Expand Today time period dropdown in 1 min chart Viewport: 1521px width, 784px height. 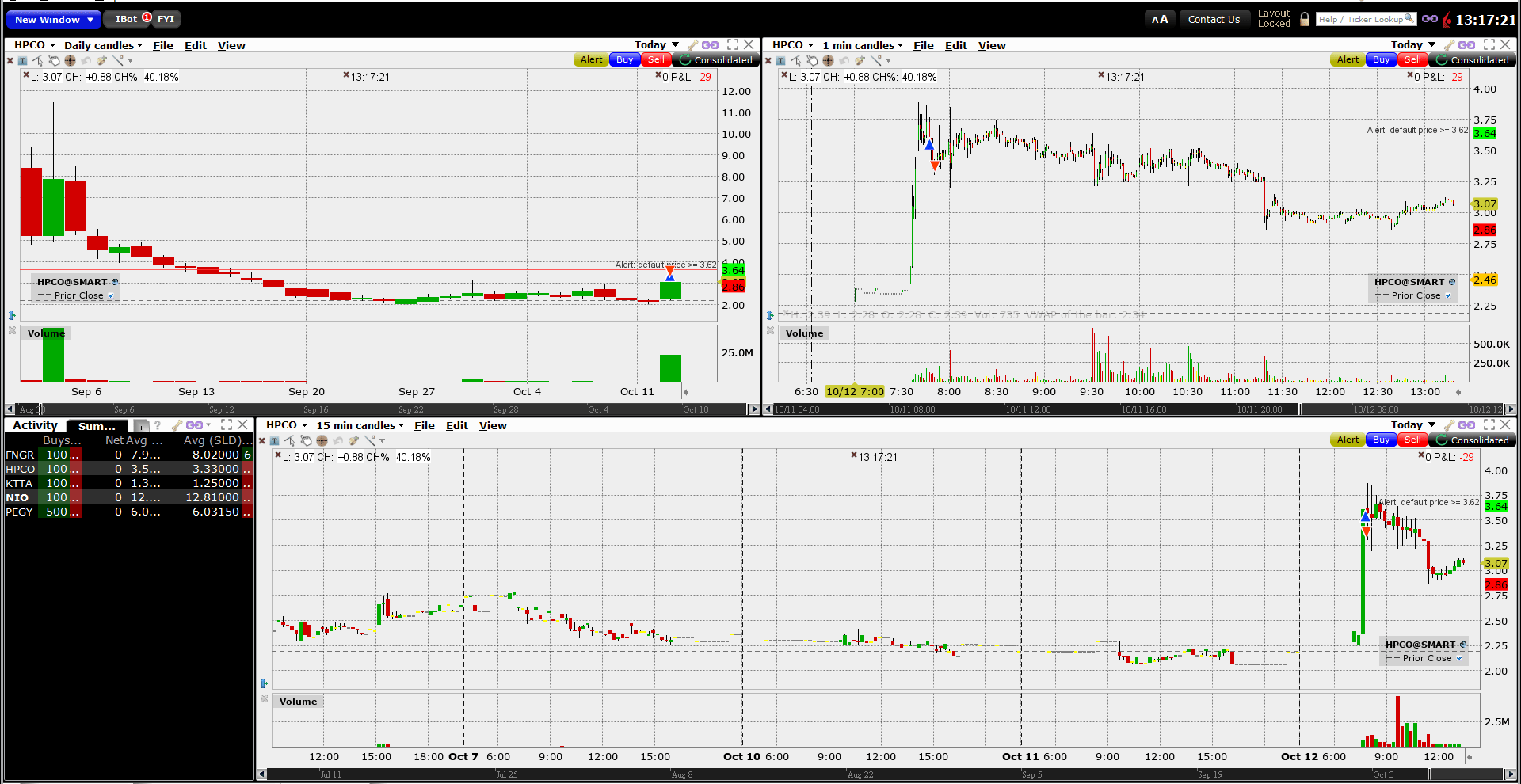[x=1413, y=45]
